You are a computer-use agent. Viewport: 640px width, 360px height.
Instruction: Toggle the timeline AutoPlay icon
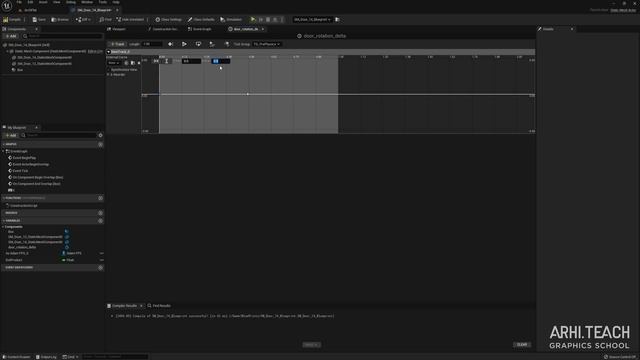[x=184, y=44]
